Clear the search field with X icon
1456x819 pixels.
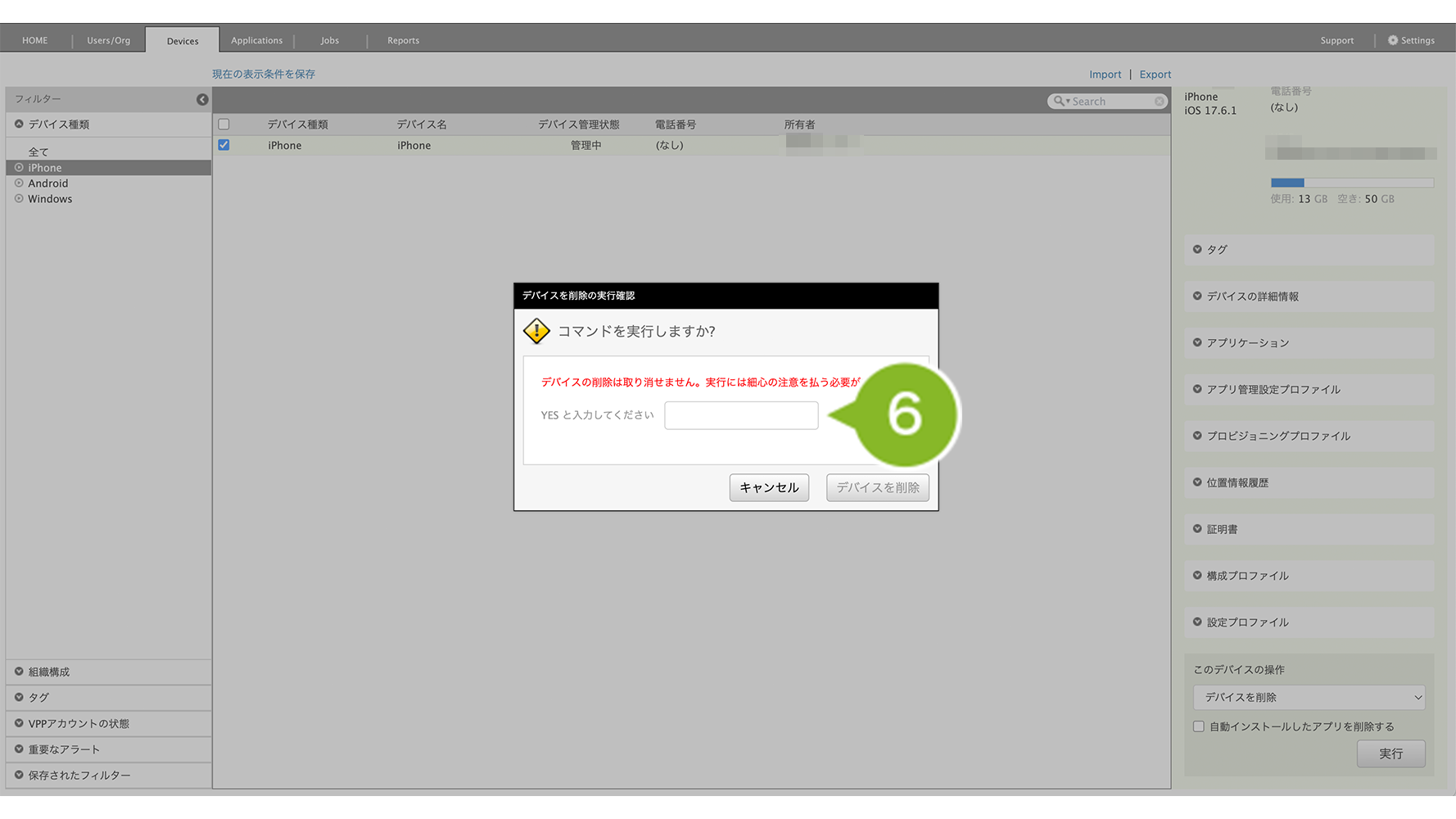coord(1159,102)
